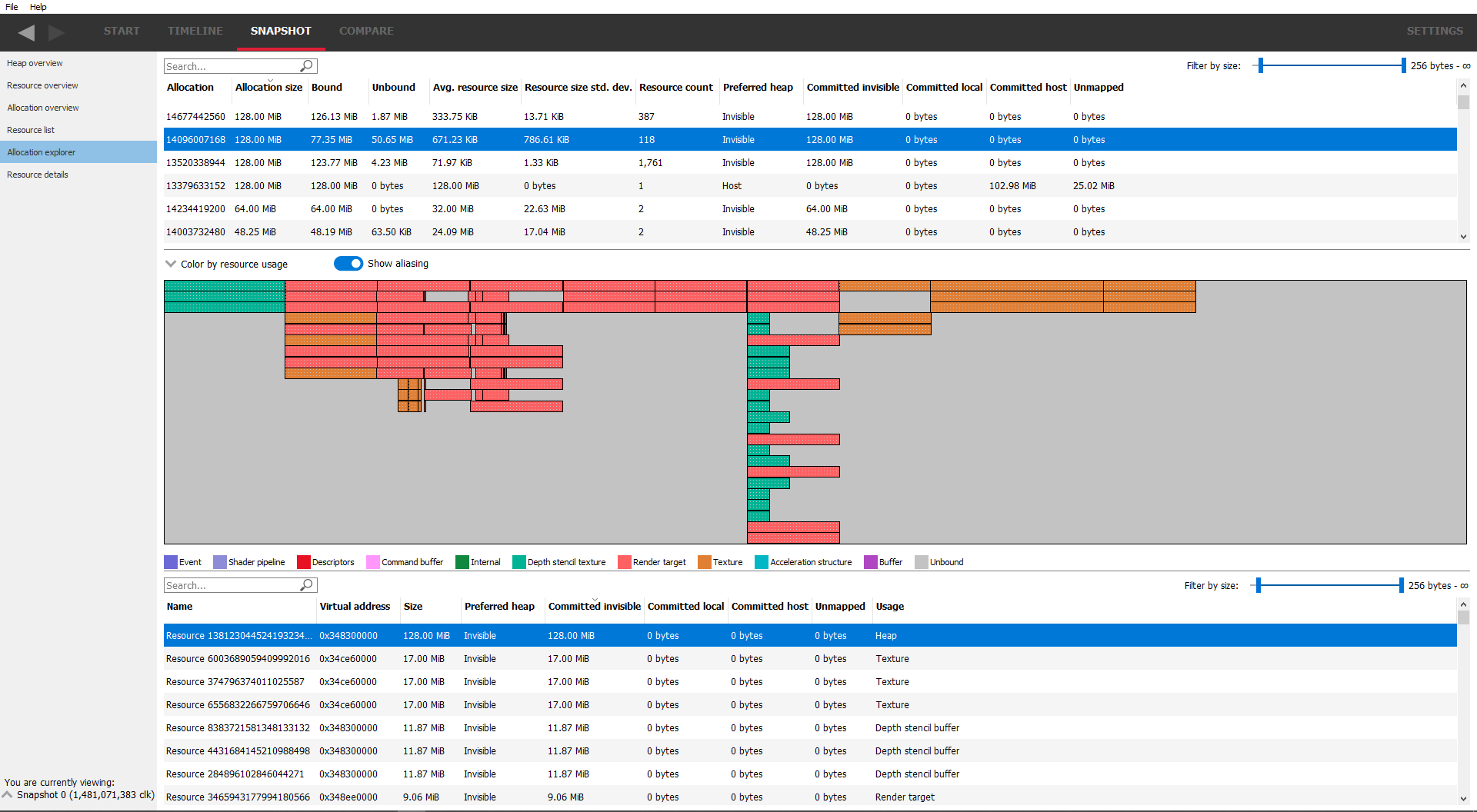Open the COMPARE tab

[x=366, y=31]
